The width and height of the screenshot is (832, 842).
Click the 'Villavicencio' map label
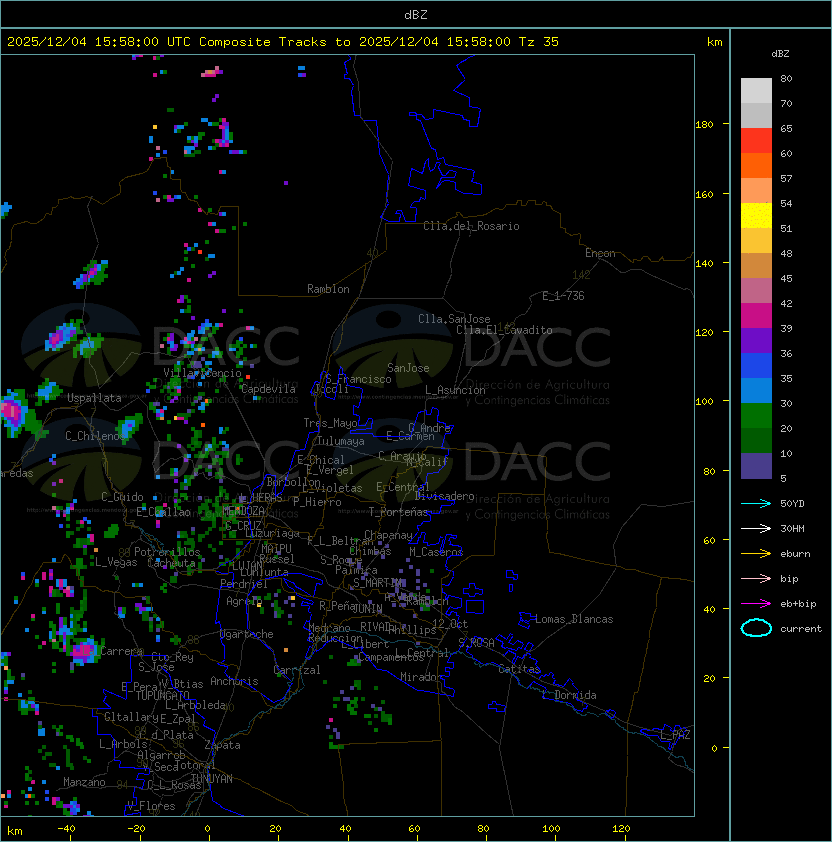click(x=202, y=373)
